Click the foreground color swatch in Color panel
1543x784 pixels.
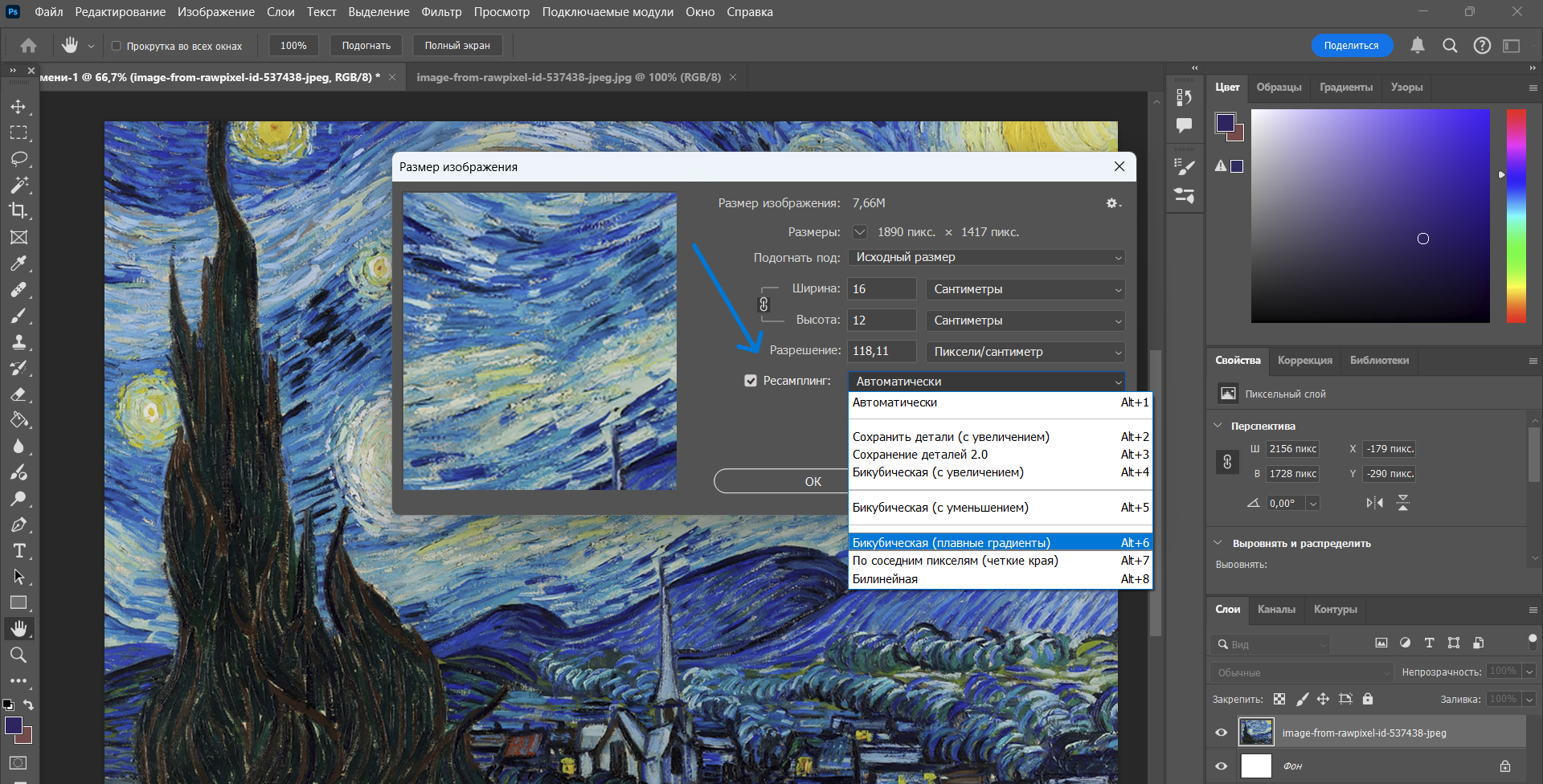coord(1226,123)
